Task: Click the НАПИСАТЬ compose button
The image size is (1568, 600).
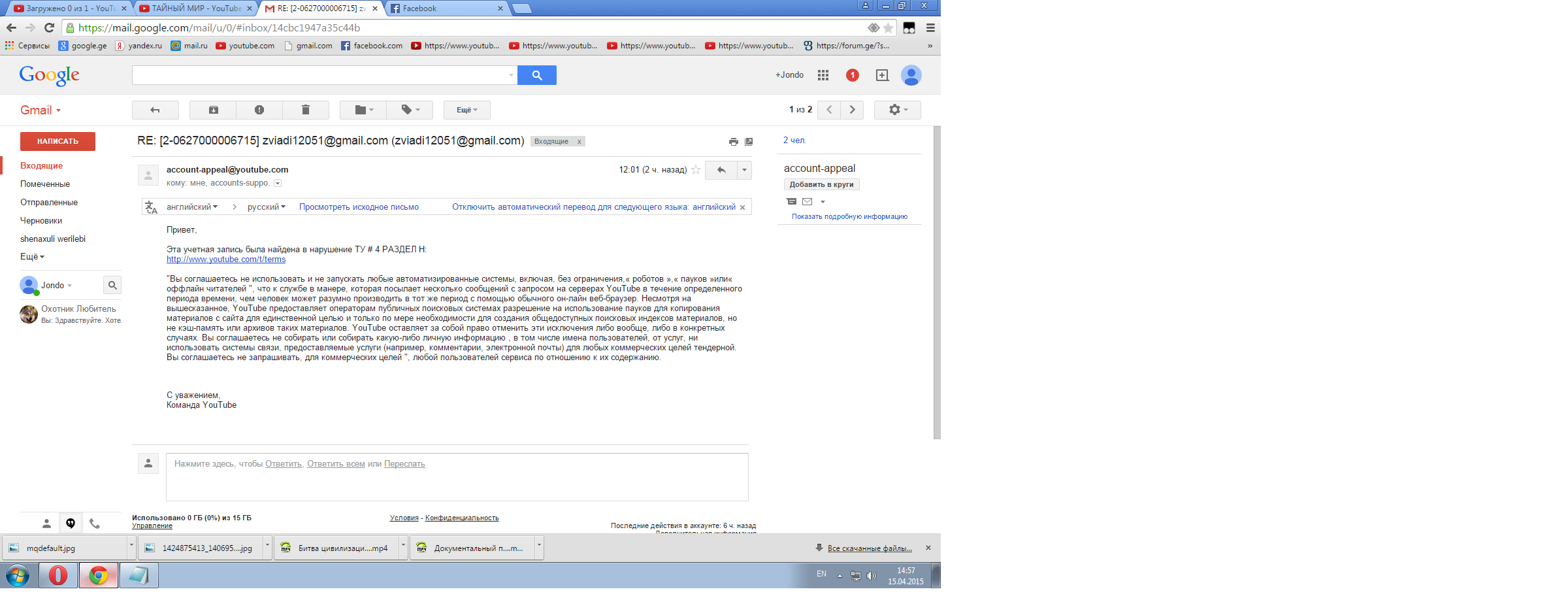Action: pos(57,141)
